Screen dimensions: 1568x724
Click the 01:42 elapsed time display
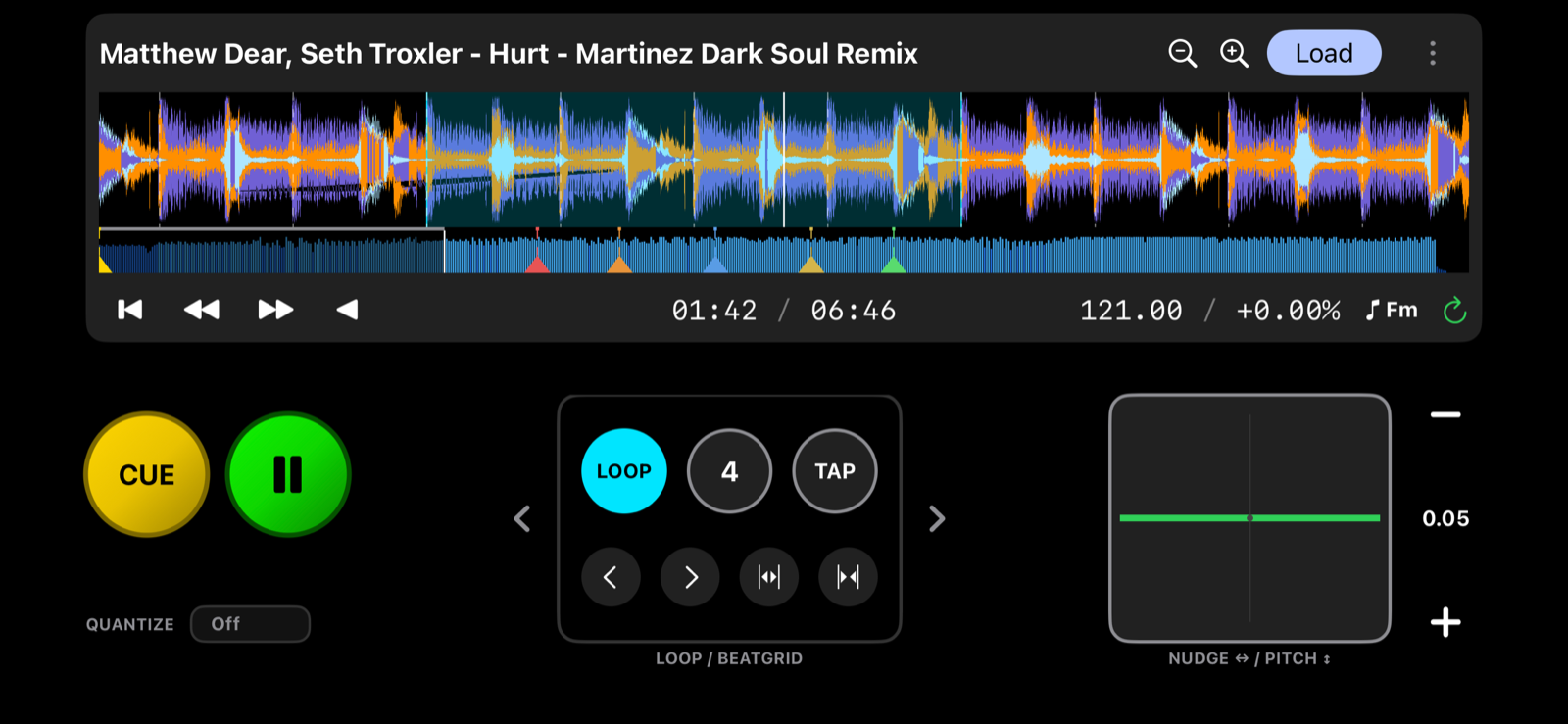click(x=714, y=311)
